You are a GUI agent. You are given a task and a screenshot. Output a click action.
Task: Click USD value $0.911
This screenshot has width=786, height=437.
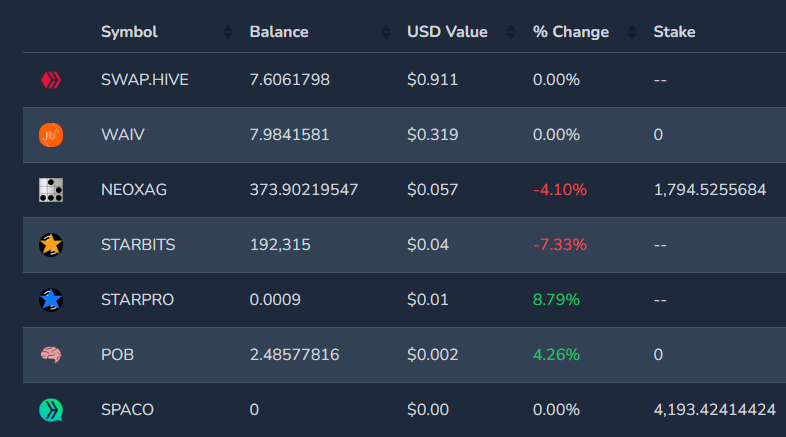(433, 80)
